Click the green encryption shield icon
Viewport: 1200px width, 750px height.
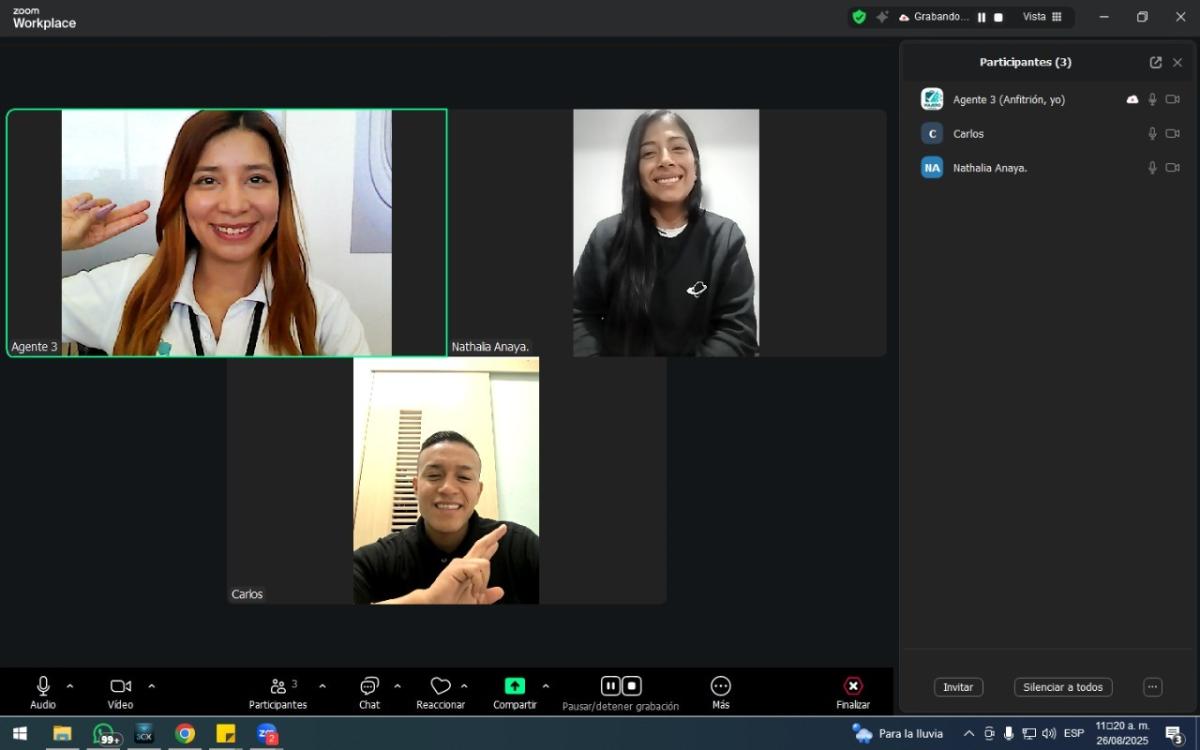click(x=858, y=17)
